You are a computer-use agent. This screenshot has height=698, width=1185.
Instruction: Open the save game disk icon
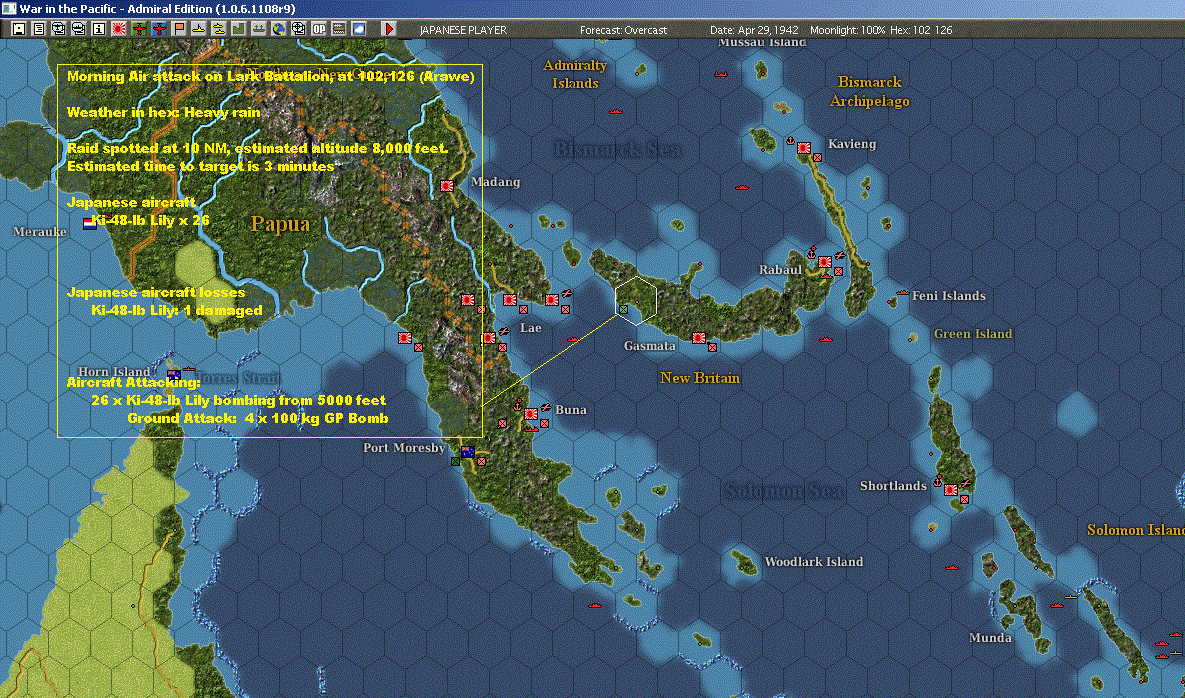(19, 29)
